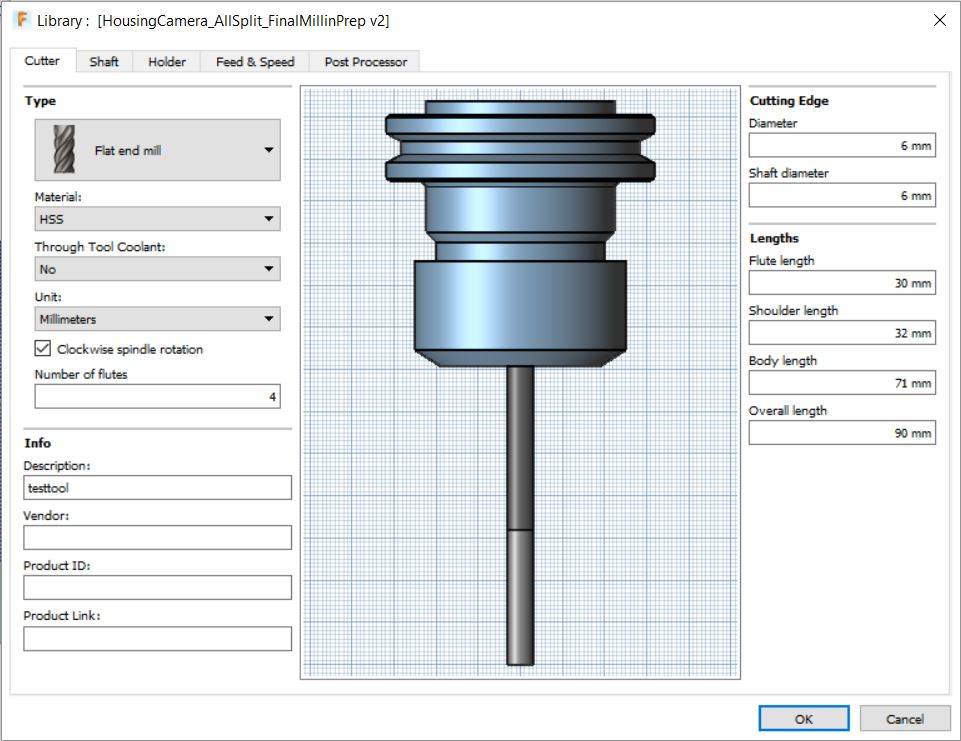The image size is (961, 741).
Task: Click the Shoulder length field
Action: [842, 333]
